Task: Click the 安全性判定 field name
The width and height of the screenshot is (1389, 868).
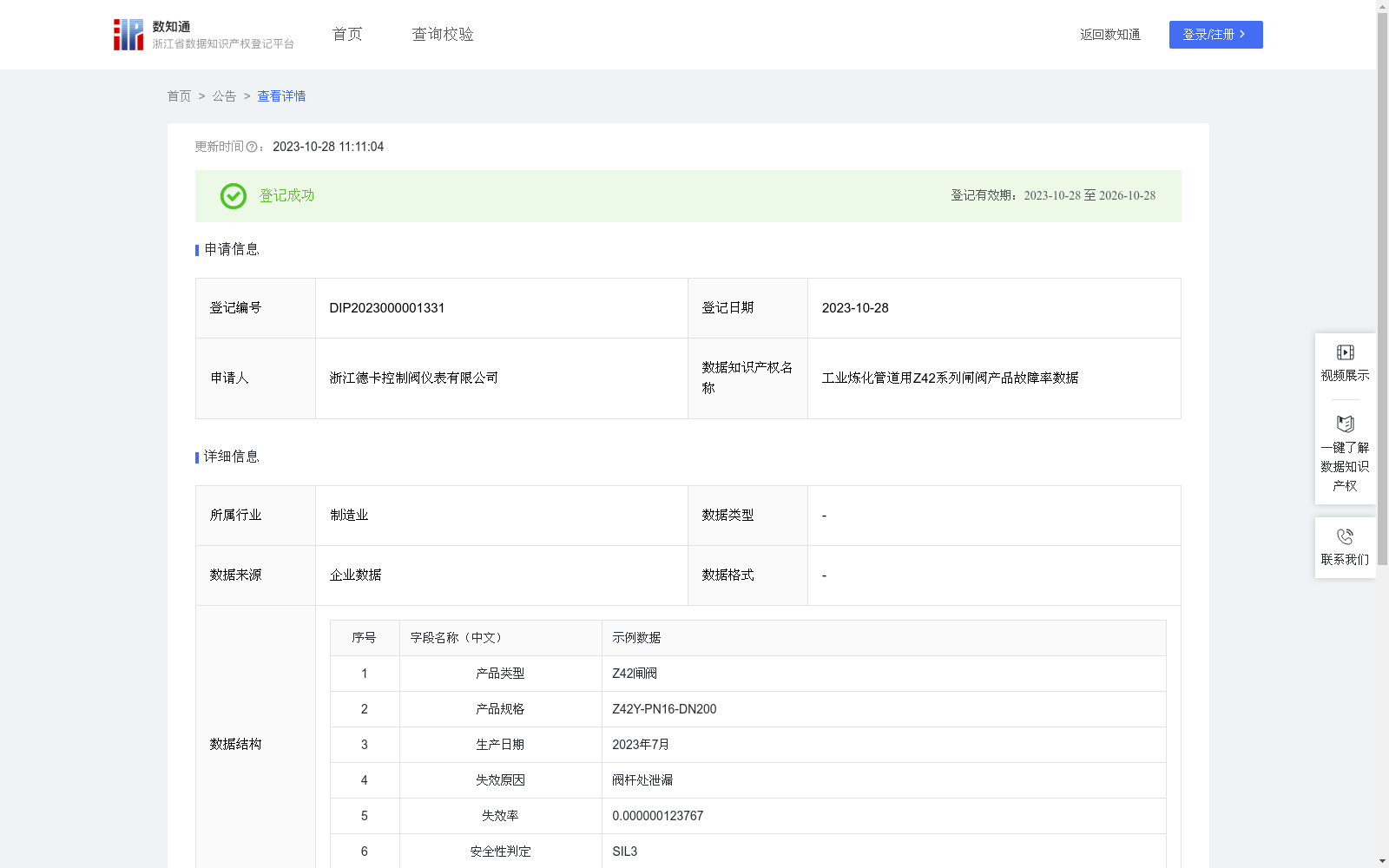Action: 500,852
